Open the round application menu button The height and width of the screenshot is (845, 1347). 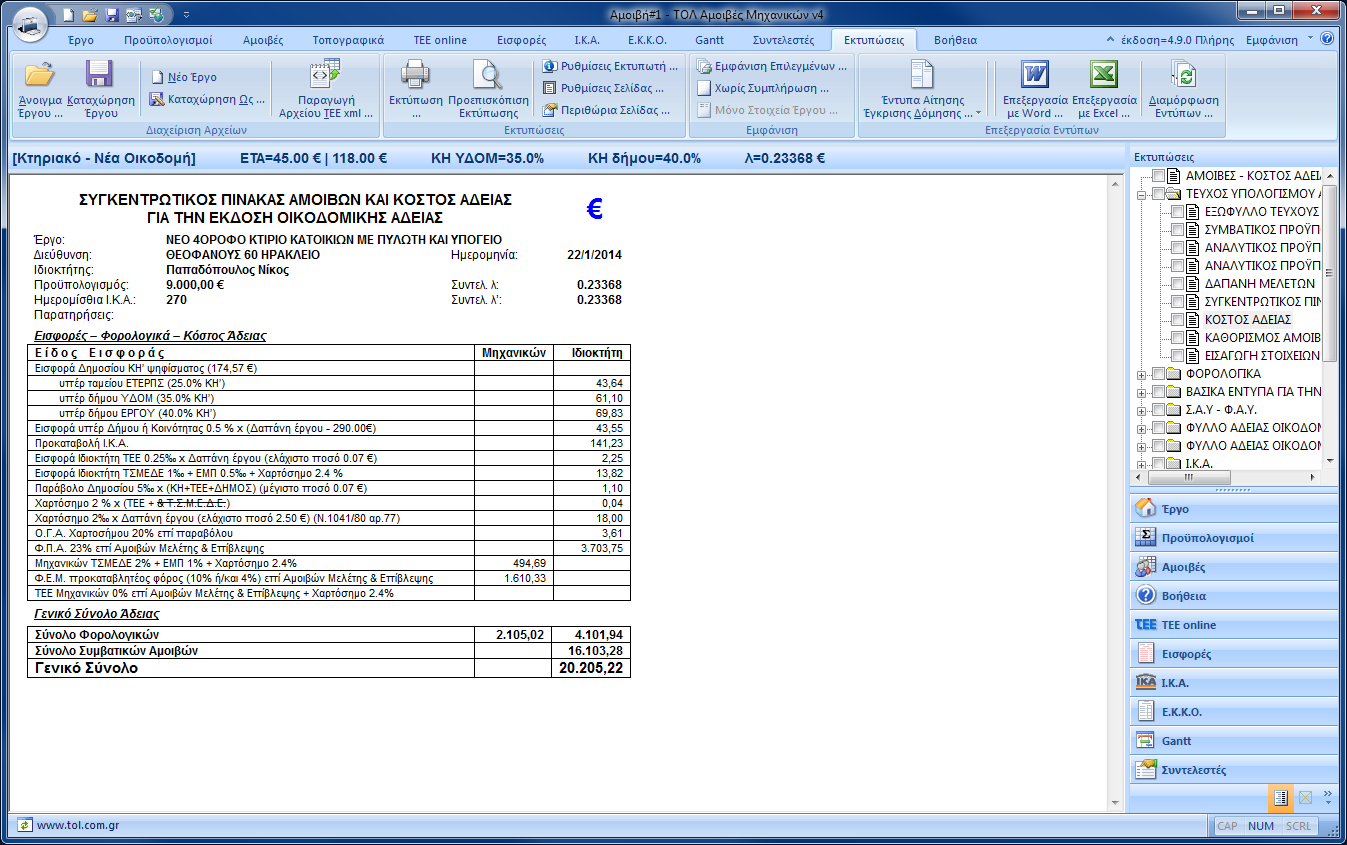pyautogui.click(x=31, y=24)
